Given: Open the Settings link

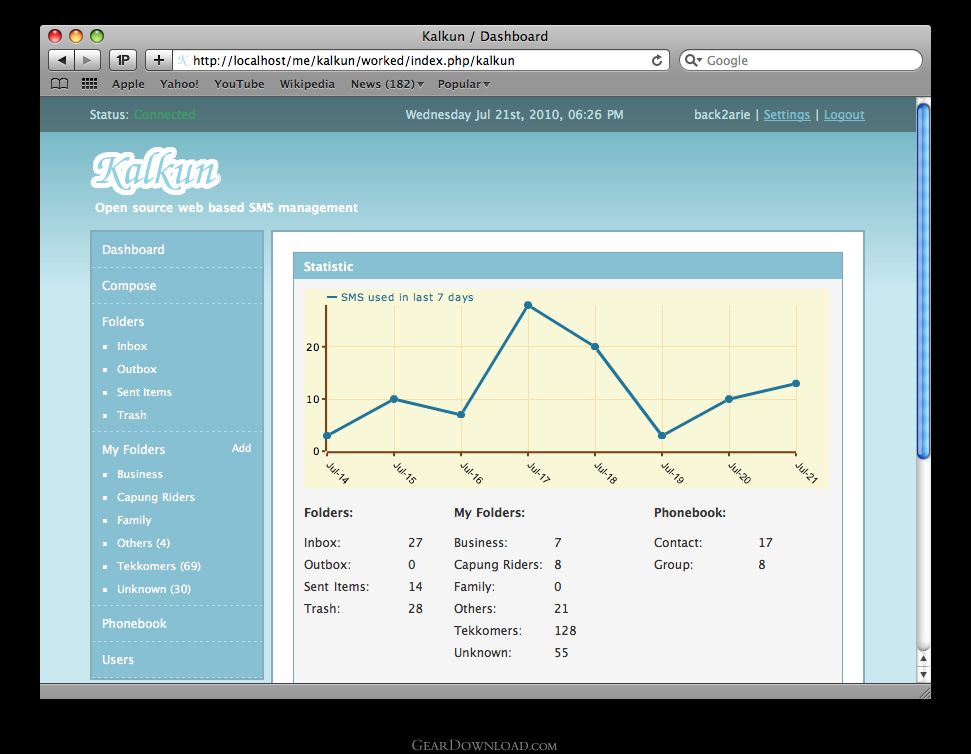Looking at the screenshot, I should coord(786,115).
